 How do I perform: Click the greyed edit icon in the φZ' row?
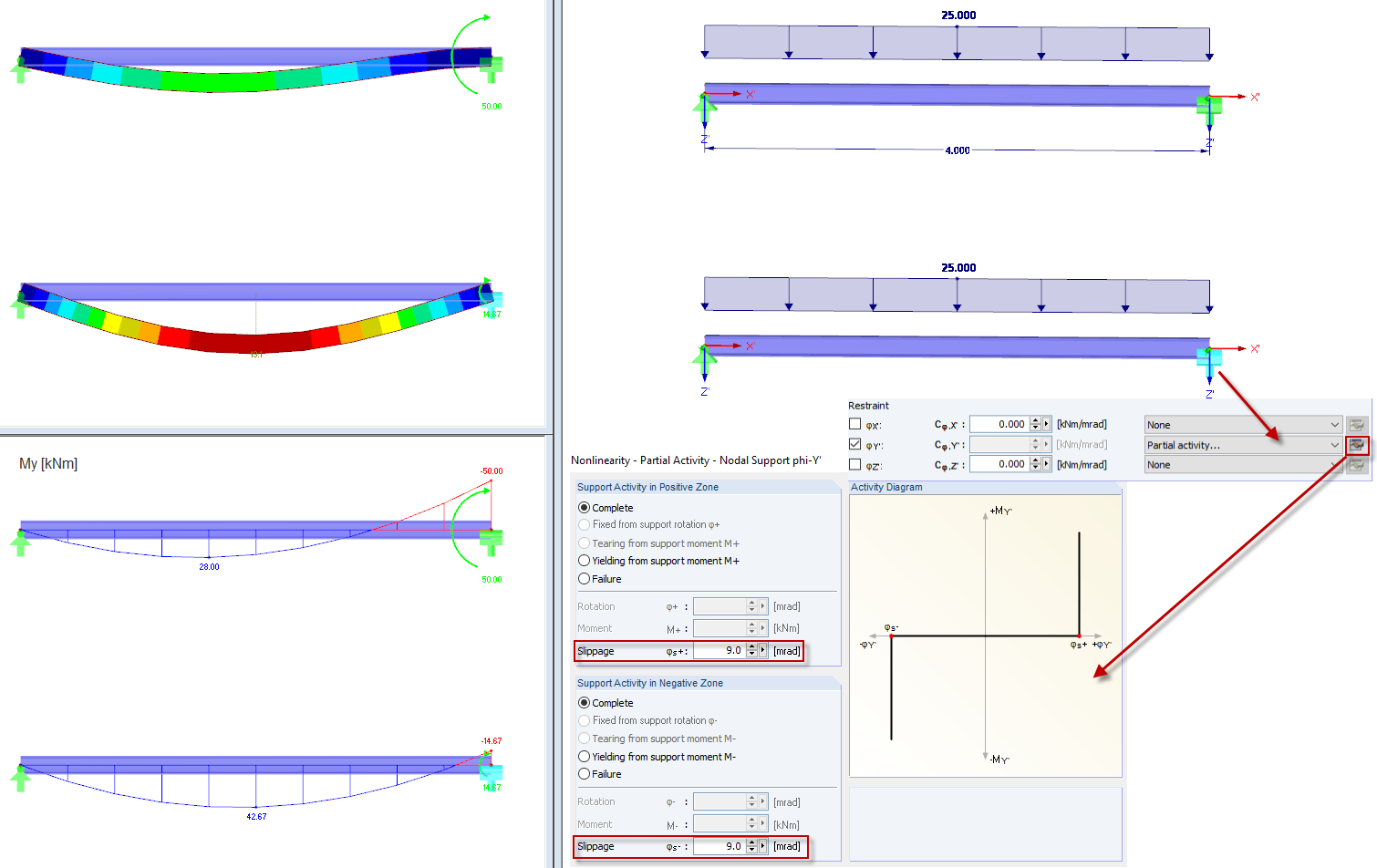[x=1357, y=465]
